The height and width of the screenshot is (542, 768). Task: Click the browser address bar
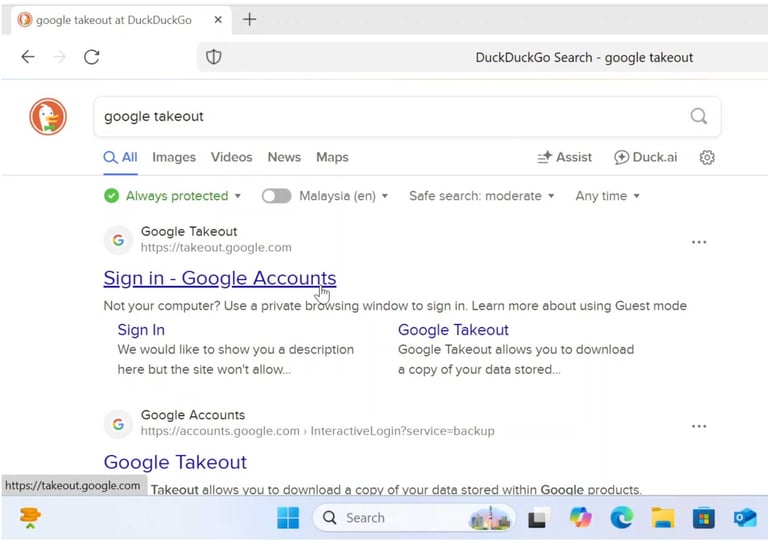(482, 57)
